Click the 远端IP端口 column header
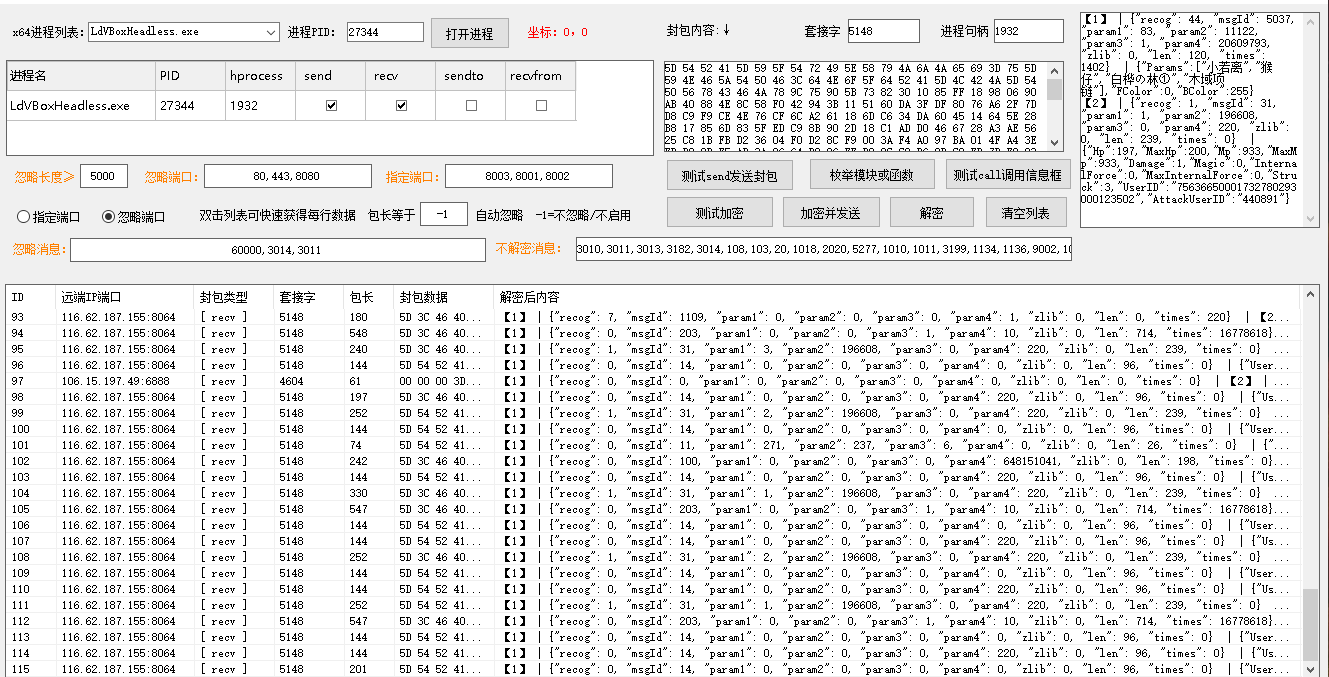Viewport: 1329px width, 677px height. 124,297
